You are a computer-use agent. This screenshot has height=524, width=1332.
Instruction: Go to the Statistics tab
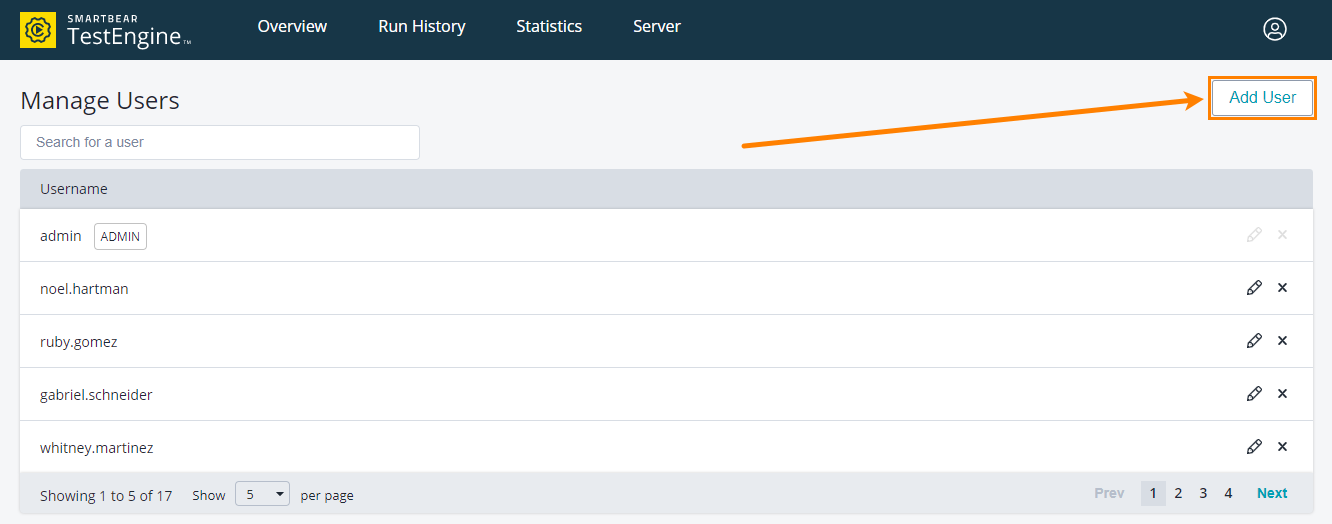click(548, 27)
